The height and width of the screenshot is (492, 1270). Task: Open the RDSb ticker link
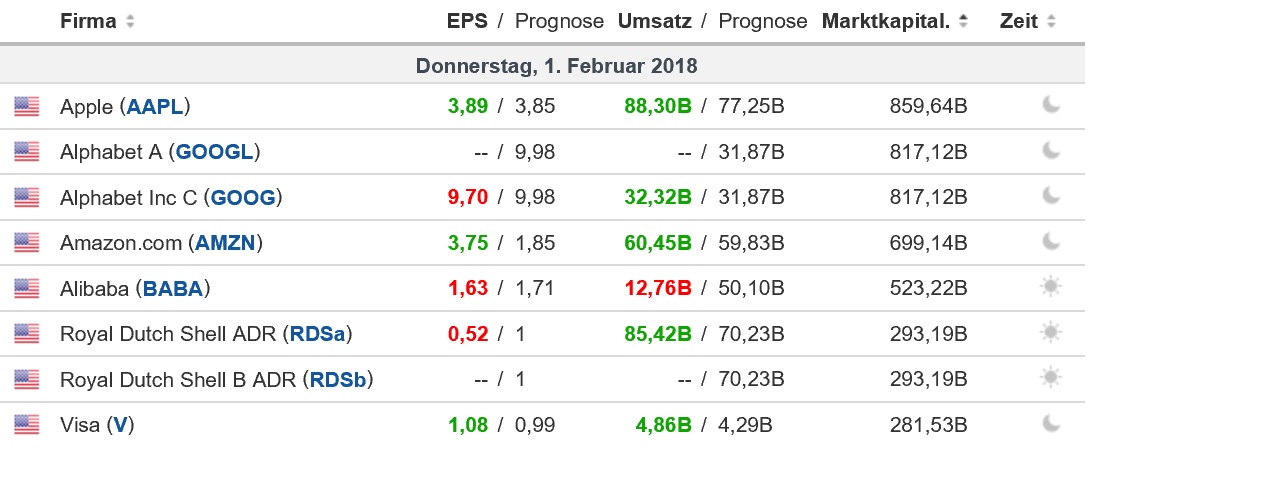[338, 380]
